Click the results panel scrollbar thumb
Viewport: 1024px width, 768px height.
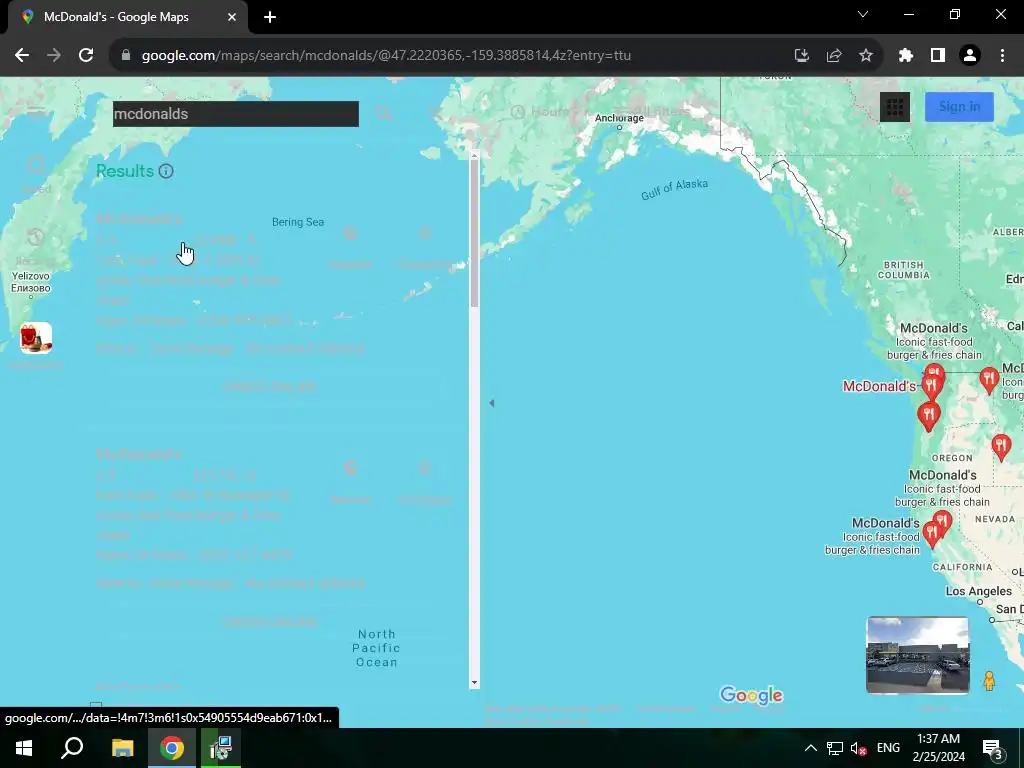pyautogui.click(x=474, y=234)
